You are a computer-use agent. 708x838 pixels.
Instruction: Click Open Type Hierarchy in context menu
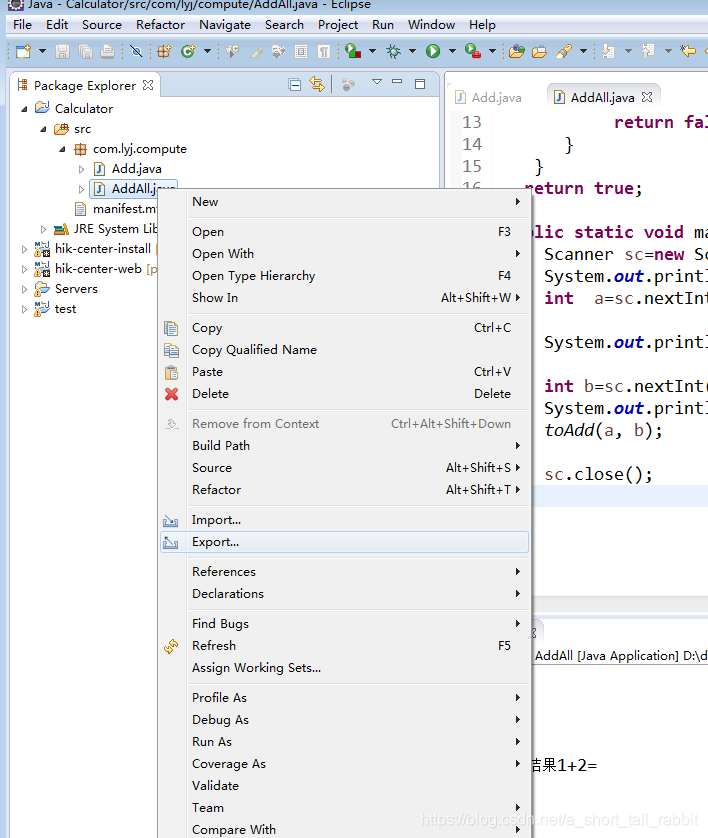pyautogui.click(x=345, y=276)
